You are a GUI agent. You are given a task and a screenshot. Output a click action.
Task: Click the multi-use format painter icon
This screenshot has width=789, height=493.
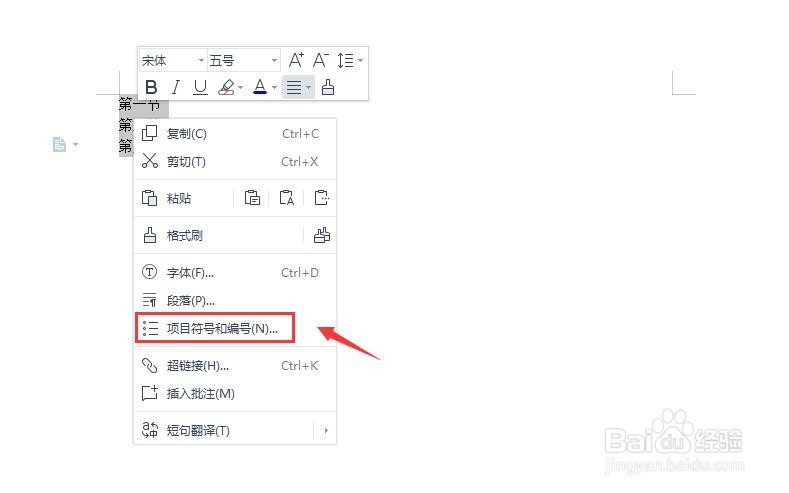pyautogui.click(x=322, y=235)
